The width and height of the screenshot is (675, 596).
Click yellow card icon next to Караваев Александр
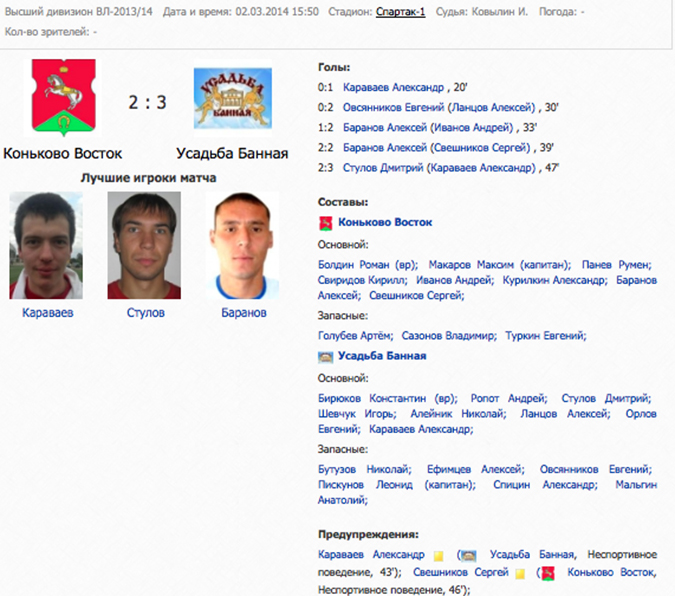[438, 556]
